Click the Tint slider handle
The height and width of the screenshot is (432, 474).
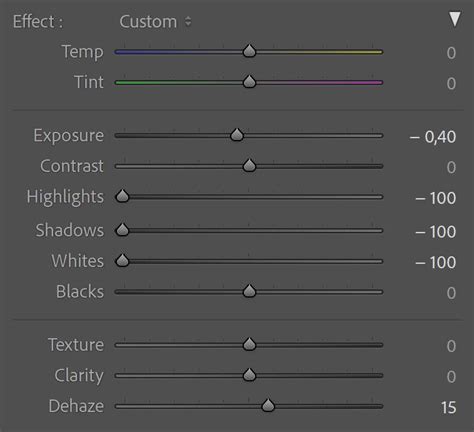249,81
